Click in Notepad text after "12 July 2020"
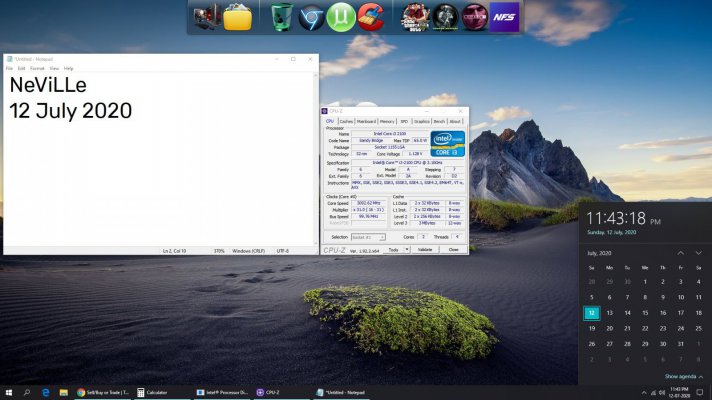Viewport: 712px width, 400px height. [134, 111]
